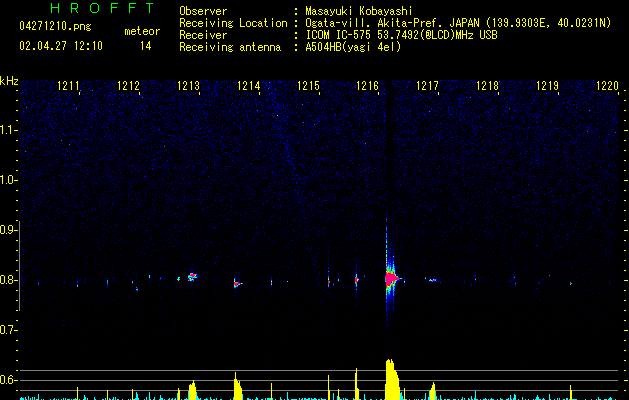Select the file name 04271210.png
The image size is (629, 400).
(x=55, y=27)
